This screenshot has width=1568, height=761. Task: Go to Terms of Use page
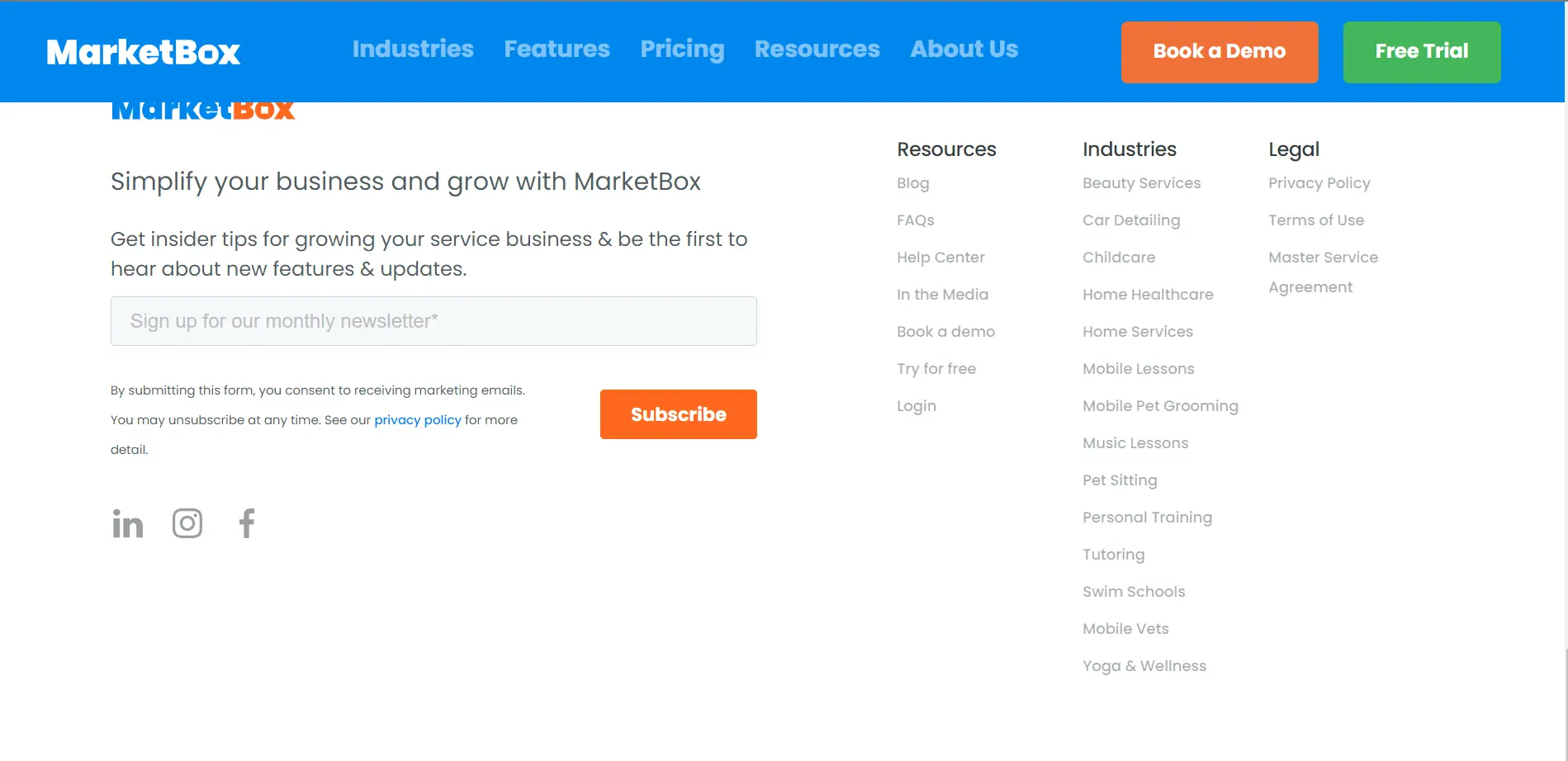1316,220
